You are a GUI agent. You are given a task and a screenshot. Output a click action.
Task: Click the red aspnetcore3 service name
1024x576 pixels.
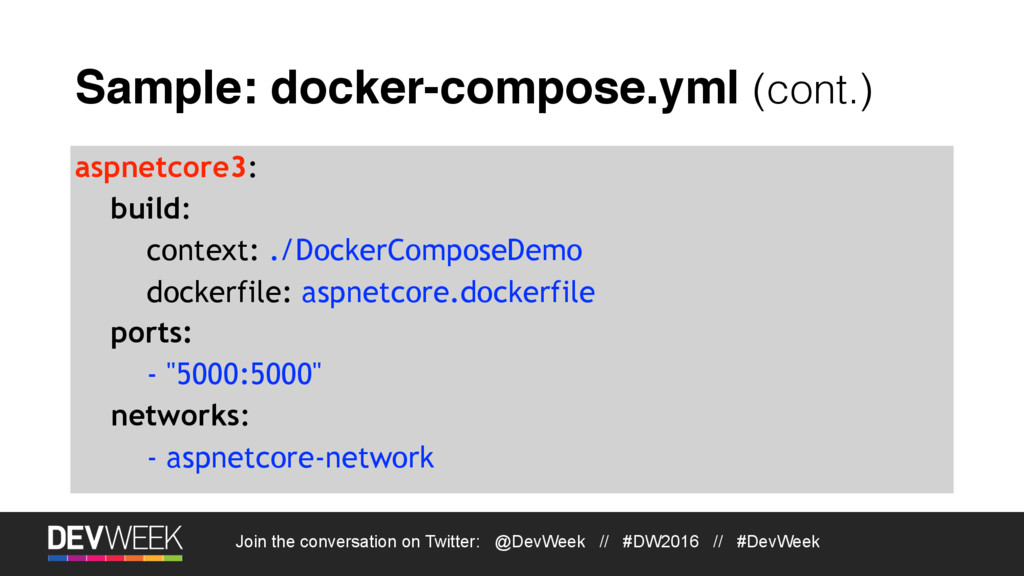tap(161, 167)
